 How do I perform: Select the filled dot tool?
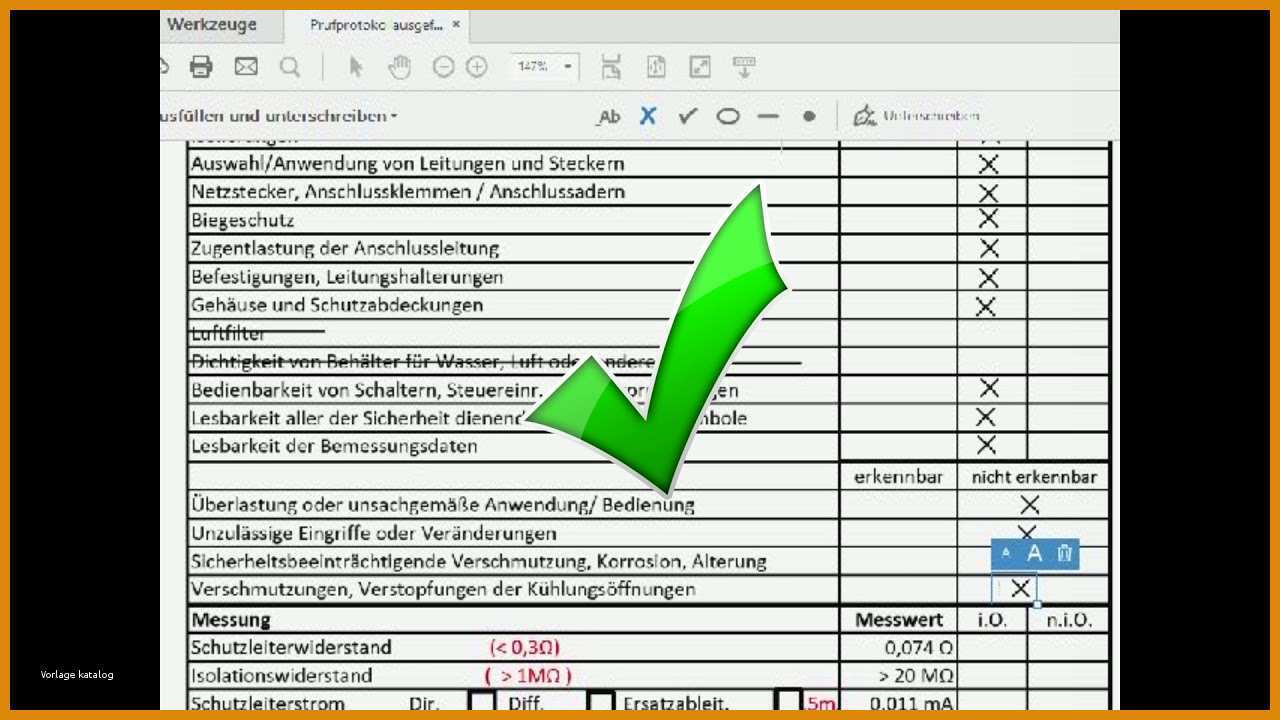[809, 116]
